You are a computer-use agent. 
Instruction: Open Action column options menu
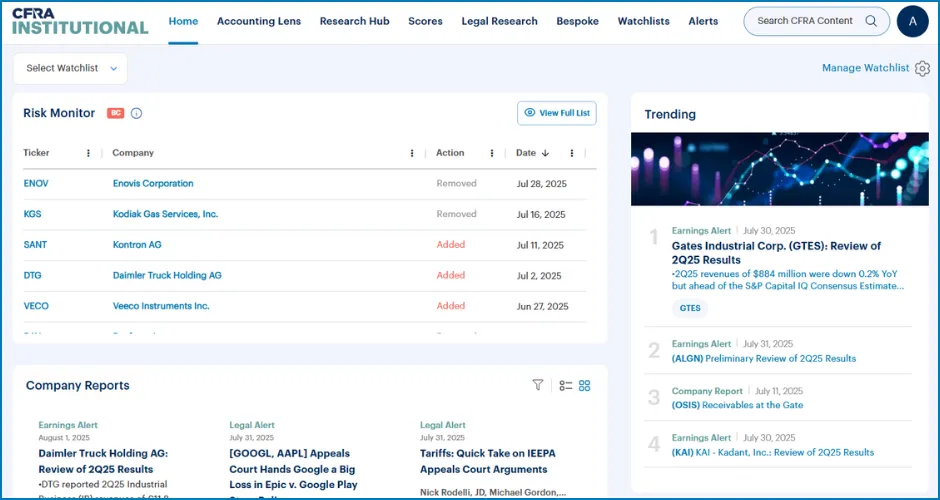492,153
